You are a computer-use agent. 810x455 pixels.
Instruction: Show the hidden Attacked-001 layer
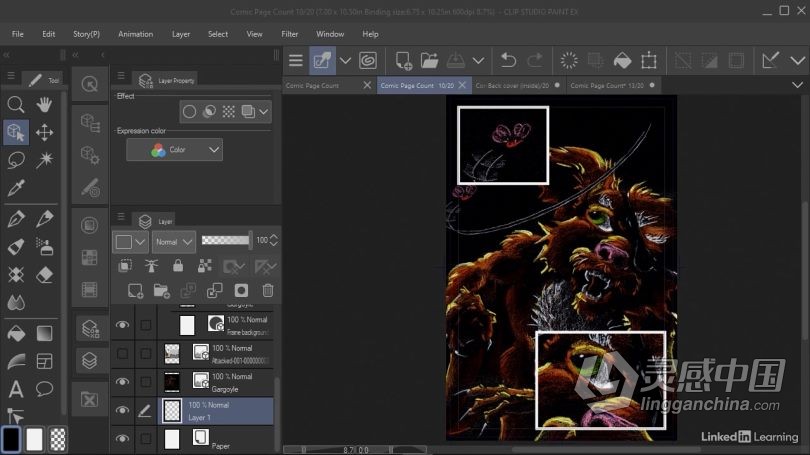(x=122, y=353)
